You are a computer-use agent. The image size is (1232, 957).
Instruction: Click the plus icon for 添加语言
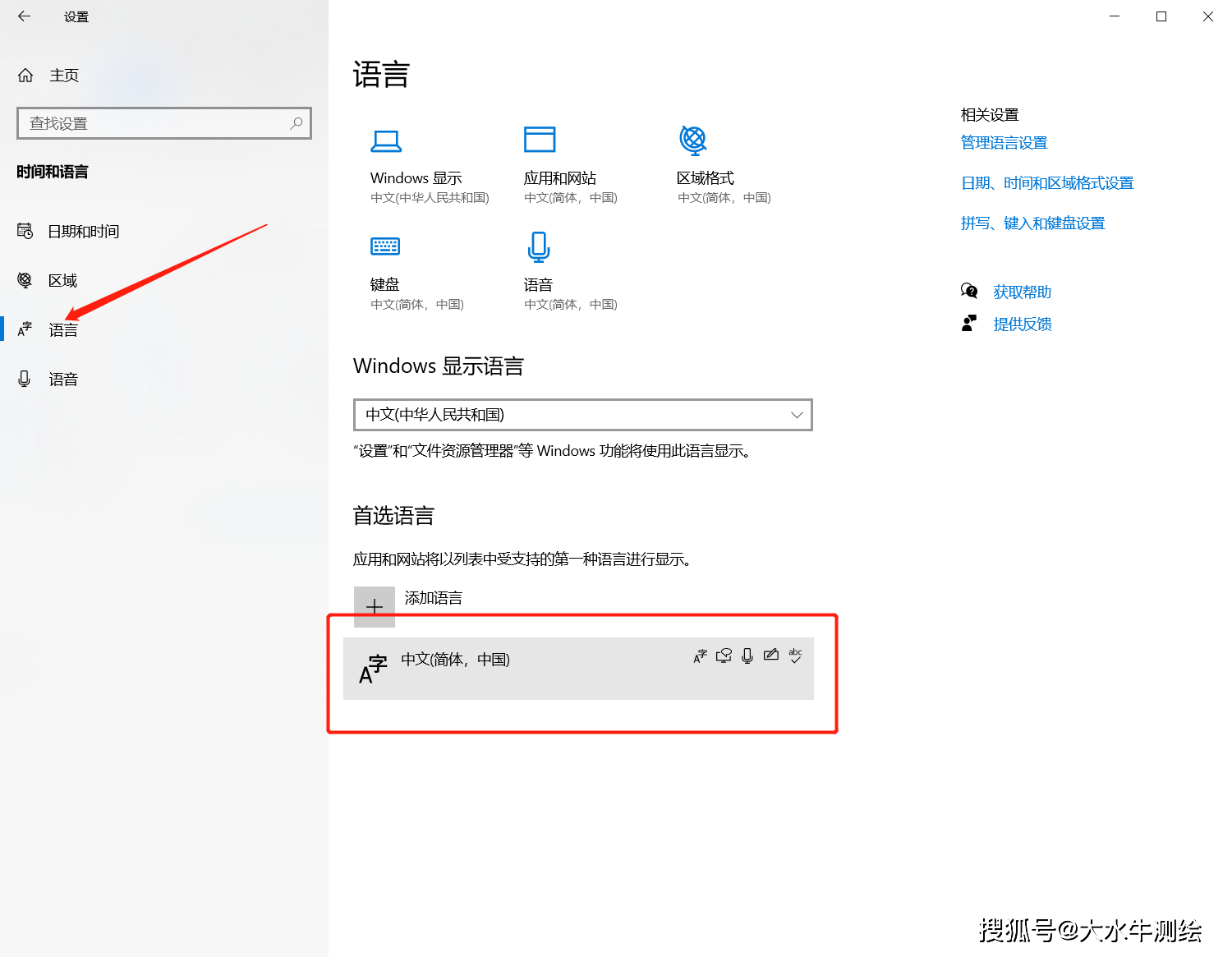coord(375,606)
